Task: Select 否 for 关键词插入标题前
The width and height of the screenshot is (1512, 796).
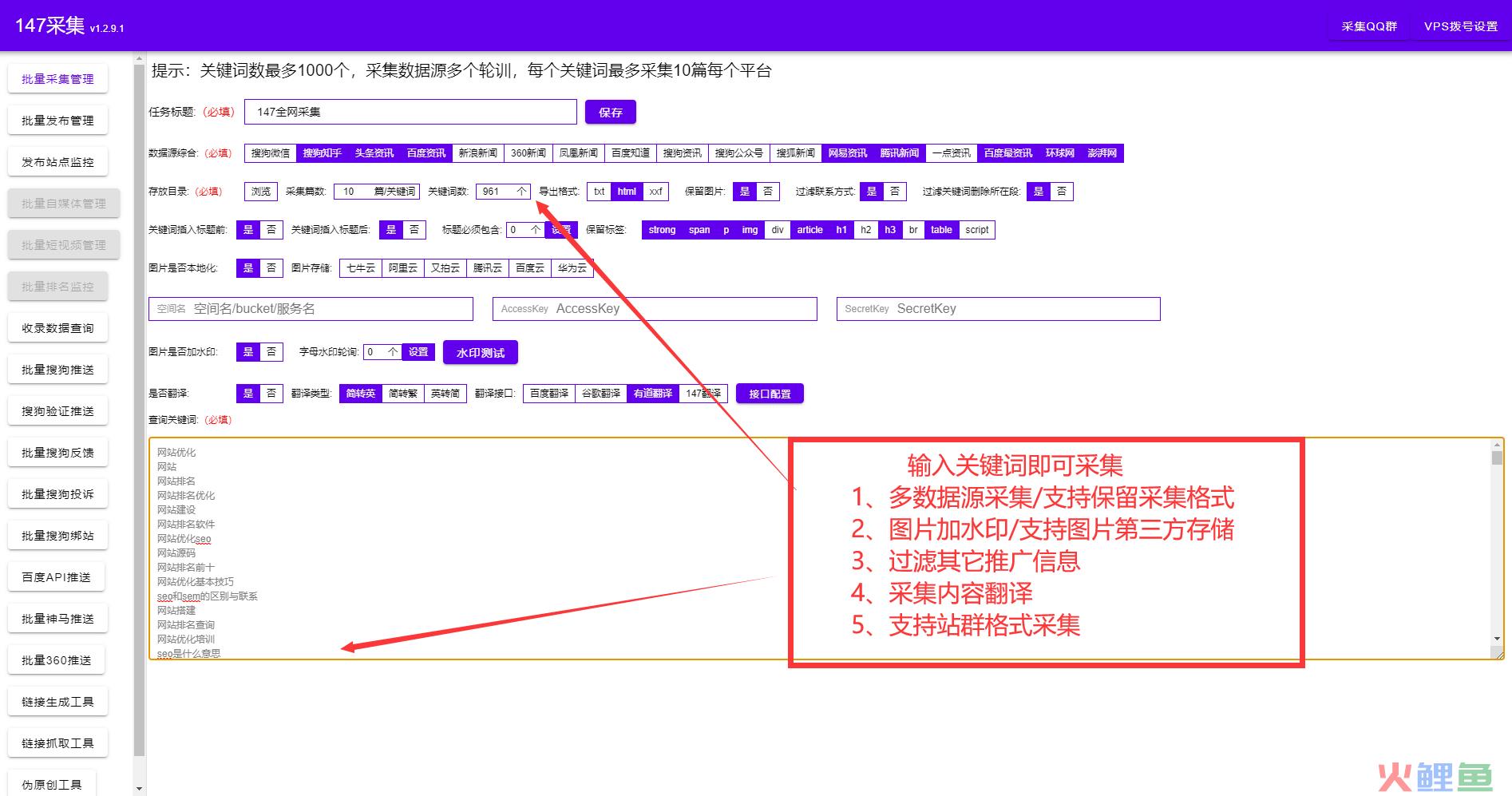Action: coord(271,230)
